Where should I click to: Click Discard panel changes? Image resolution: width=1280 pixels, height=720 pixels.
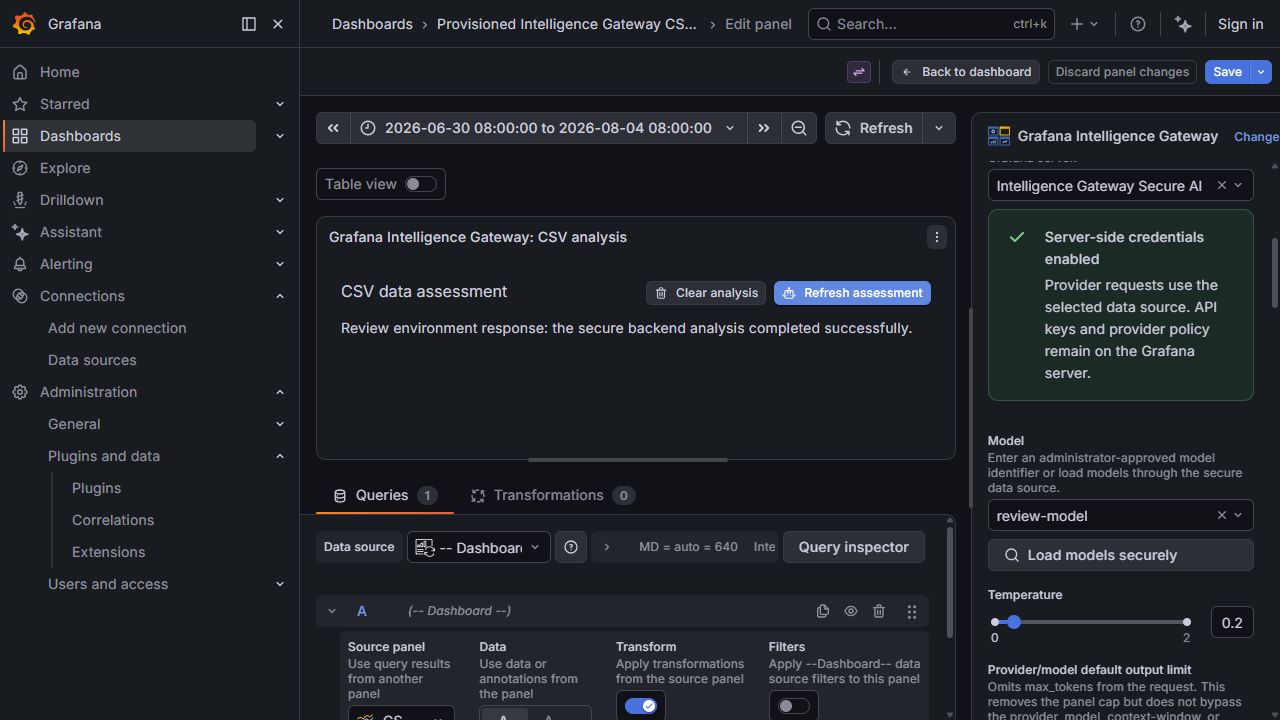point(1122,72)
